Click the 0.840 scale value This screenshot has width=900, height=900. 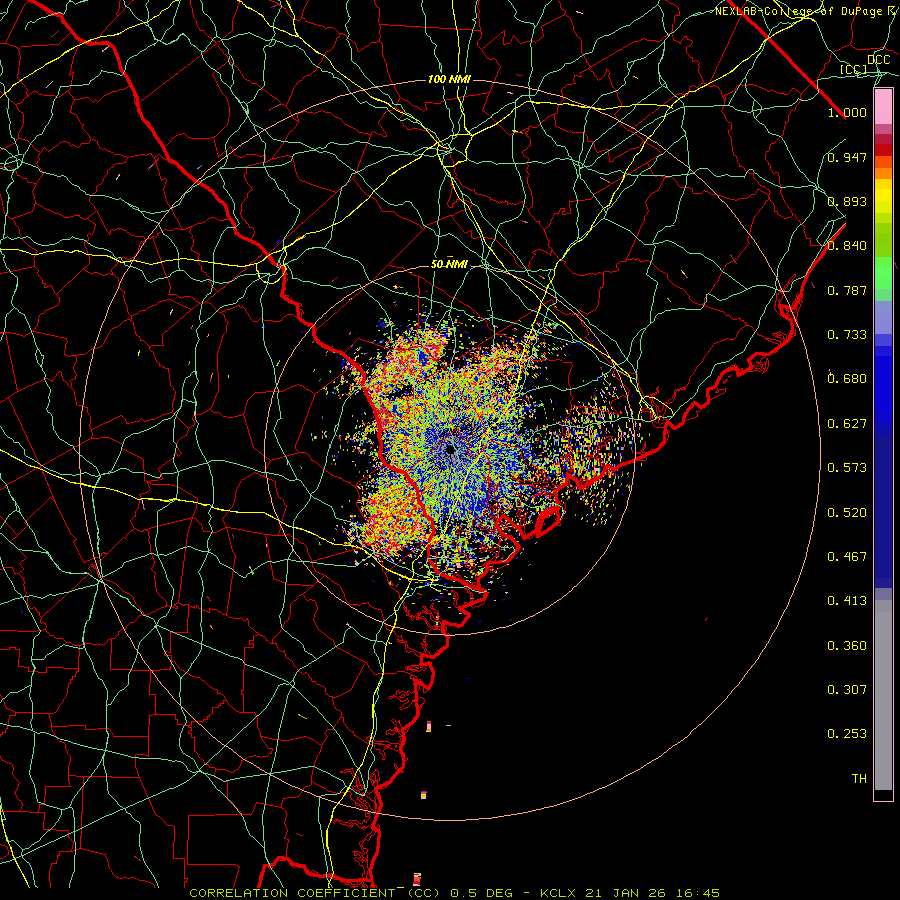pyautogui.click(x=847, y=246)
